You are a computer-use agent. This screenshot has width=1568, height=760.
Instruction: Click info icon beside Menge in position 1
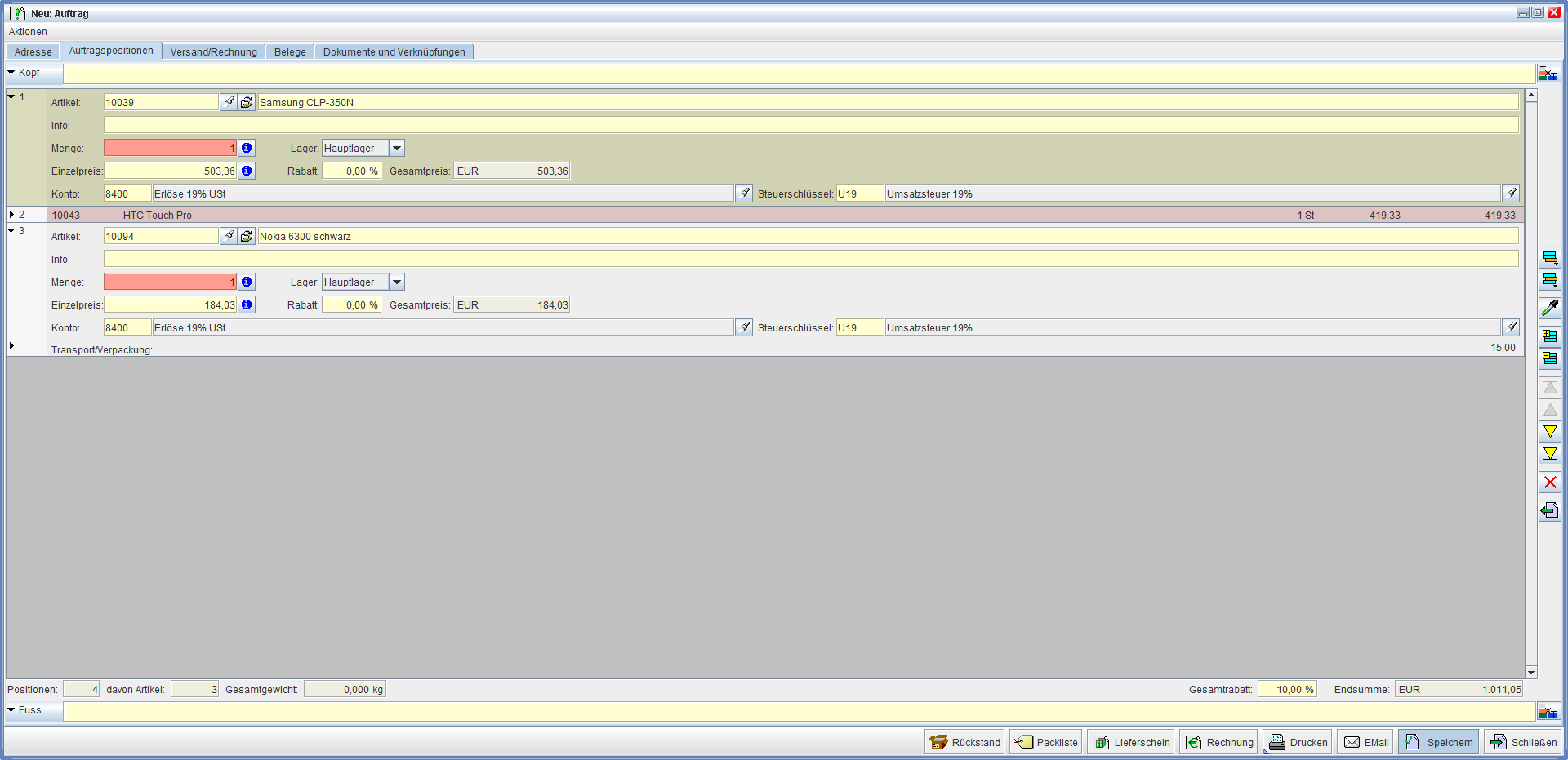(x=247, y=148)
